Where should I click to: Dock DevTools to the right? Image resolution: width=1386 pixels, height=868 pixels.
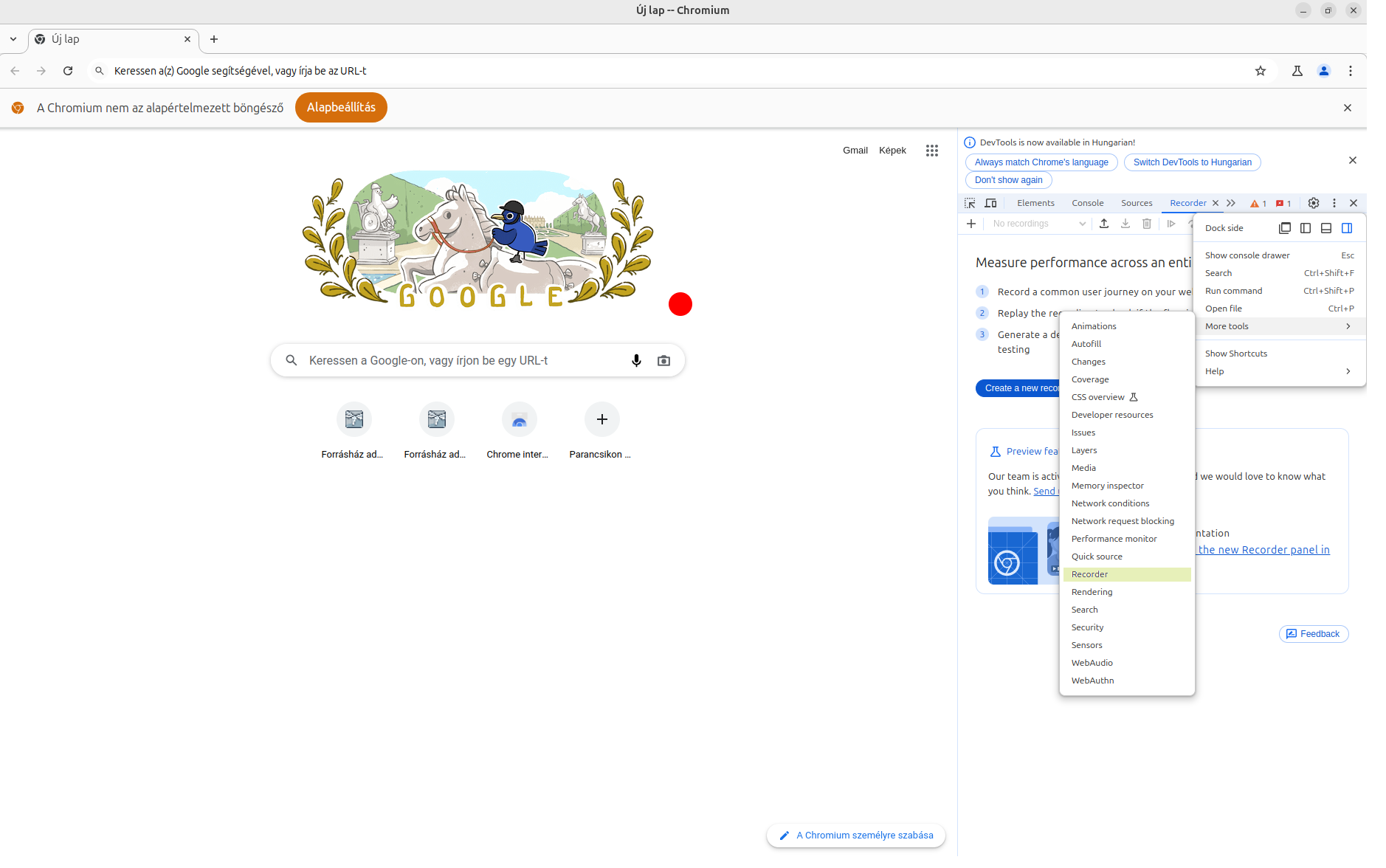1347,228
